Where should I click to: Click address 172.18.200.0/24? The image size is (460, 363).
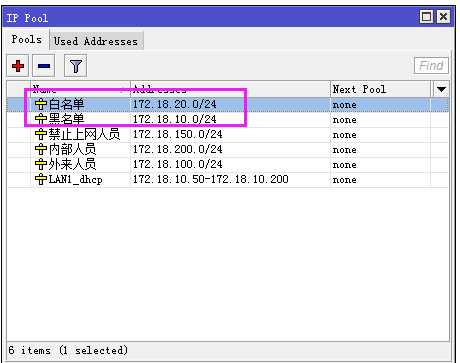click(x=178, y=149)
